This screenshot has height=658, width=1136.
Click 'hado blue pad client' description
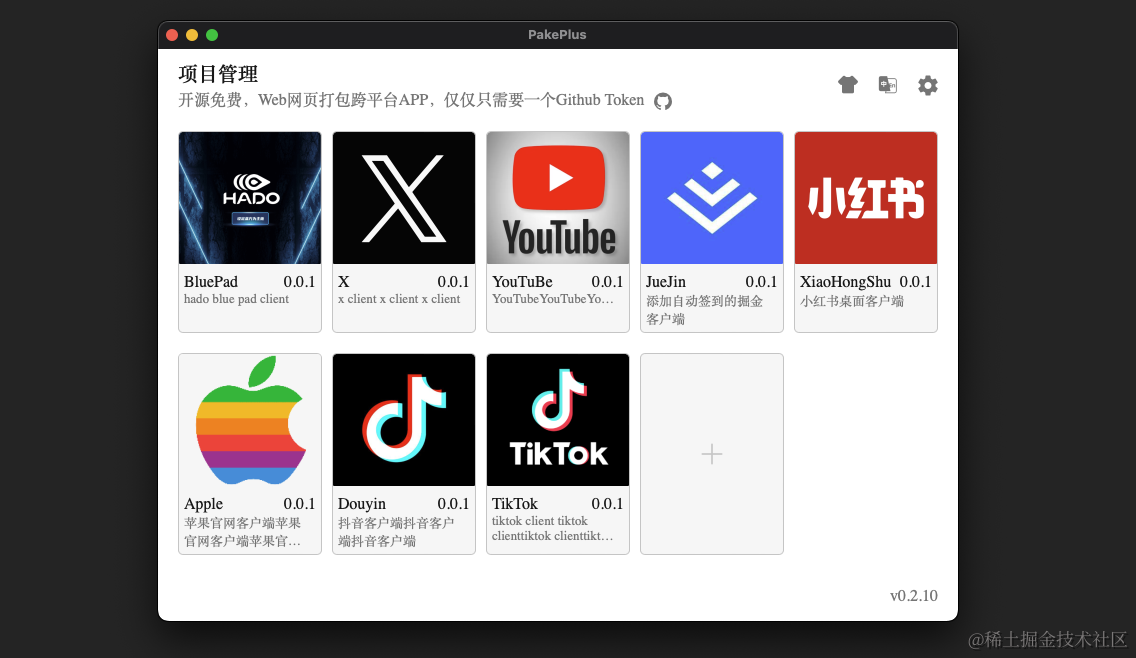coord(236,299)
